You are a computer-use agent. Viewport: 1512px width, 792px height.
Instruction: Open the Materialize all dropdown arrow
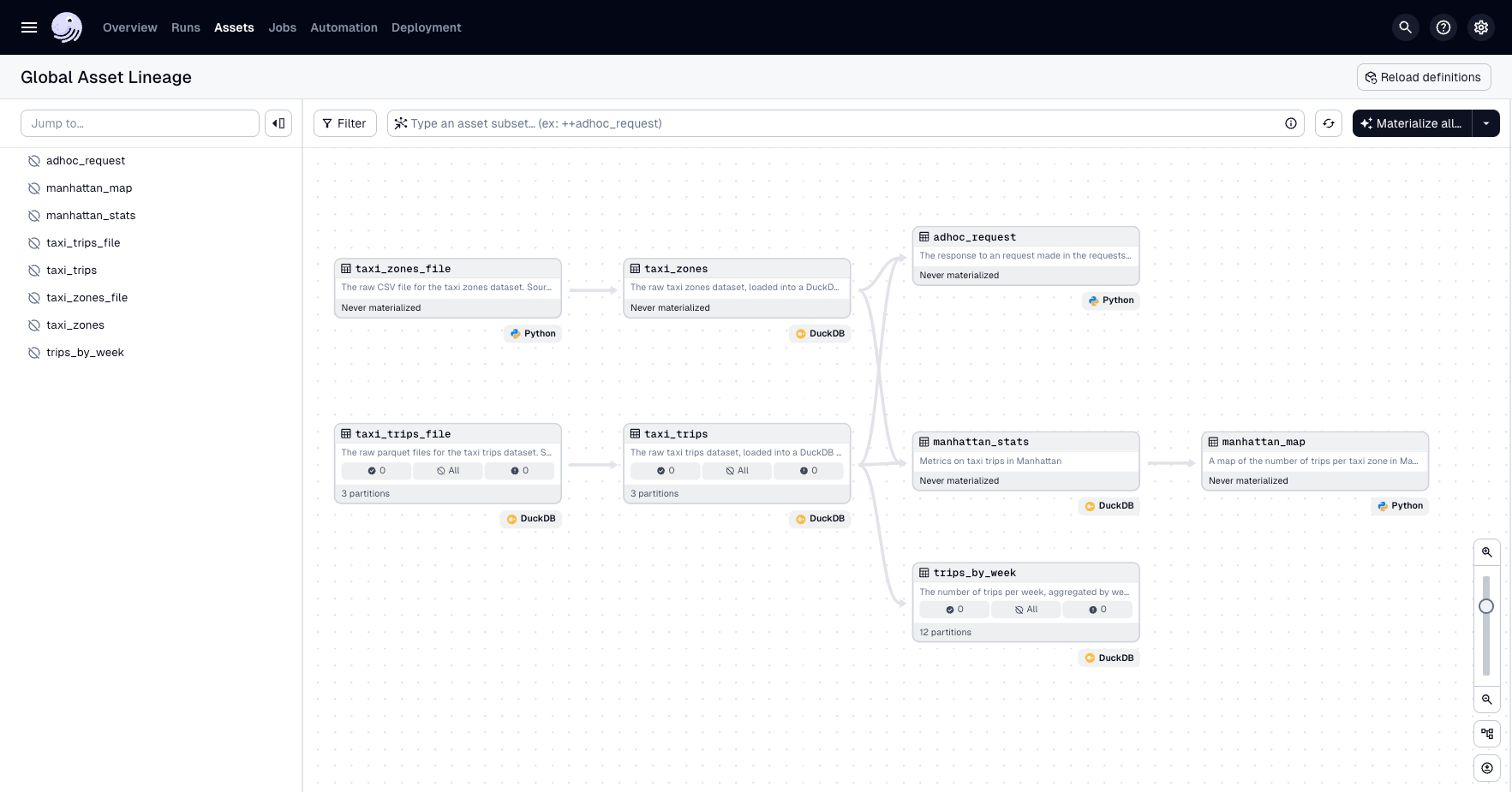click(x=1487, y=123)
